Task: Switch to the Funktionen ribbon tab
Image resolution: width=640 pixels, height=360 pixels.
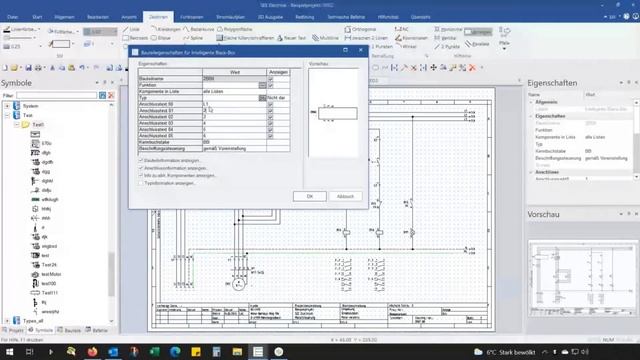Action: tap(192, 17)
